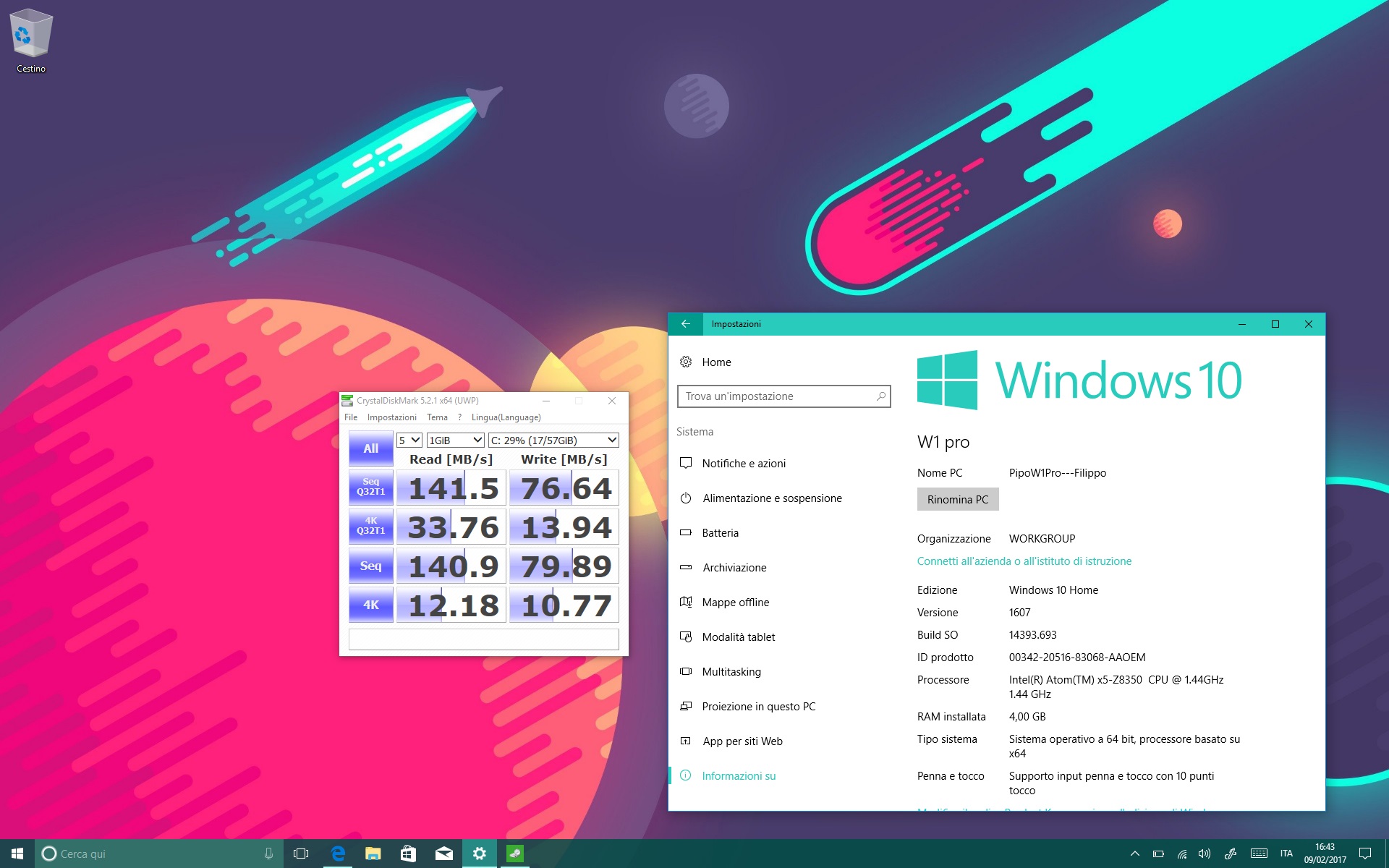The image size is (1389, 868).
Task: Open the Tema menu in CrystalDiskMark
Action: [x=437, y=417]
